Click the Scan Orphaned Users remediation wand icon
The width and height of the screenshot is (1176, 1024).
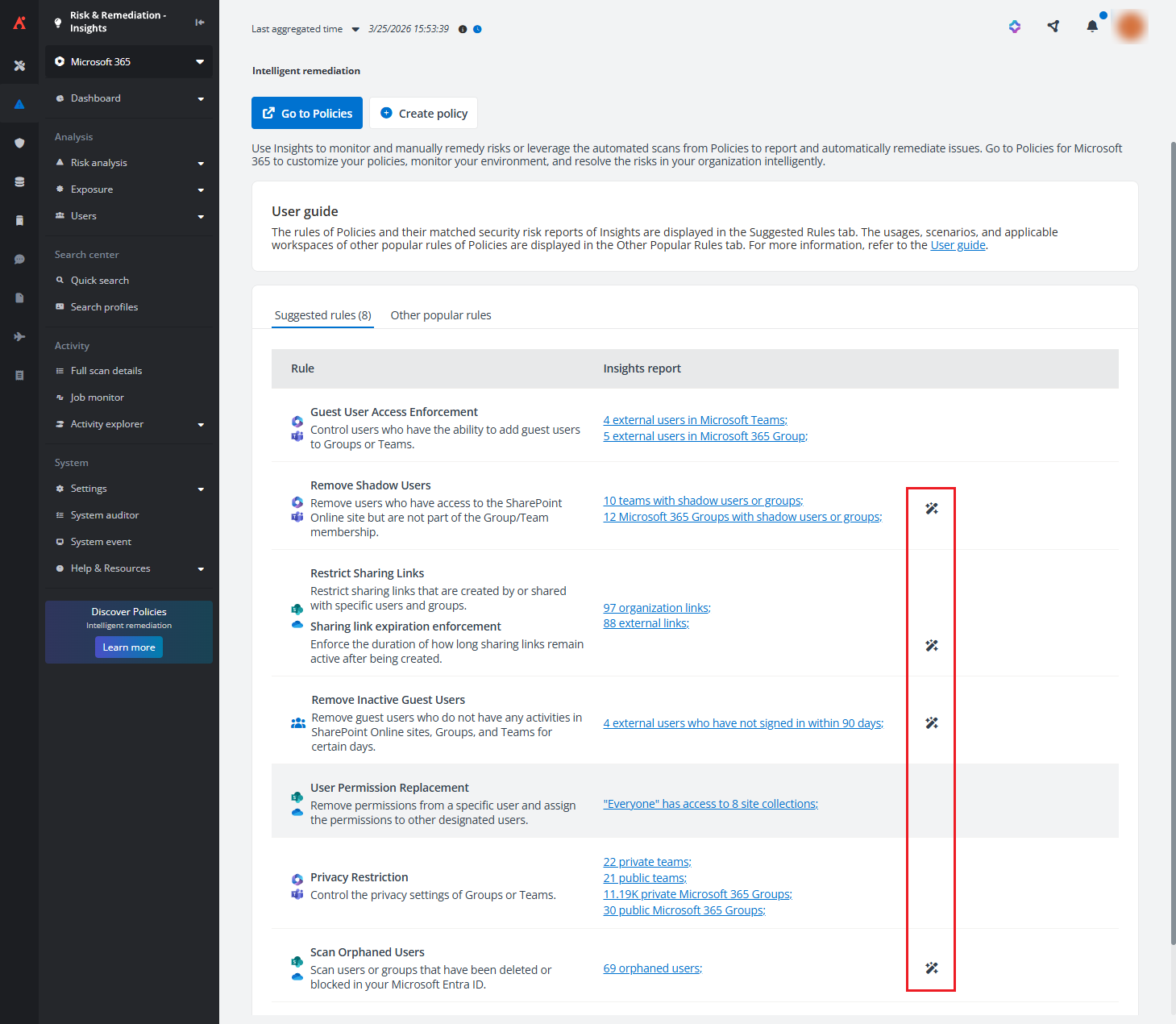pos(932,968)
